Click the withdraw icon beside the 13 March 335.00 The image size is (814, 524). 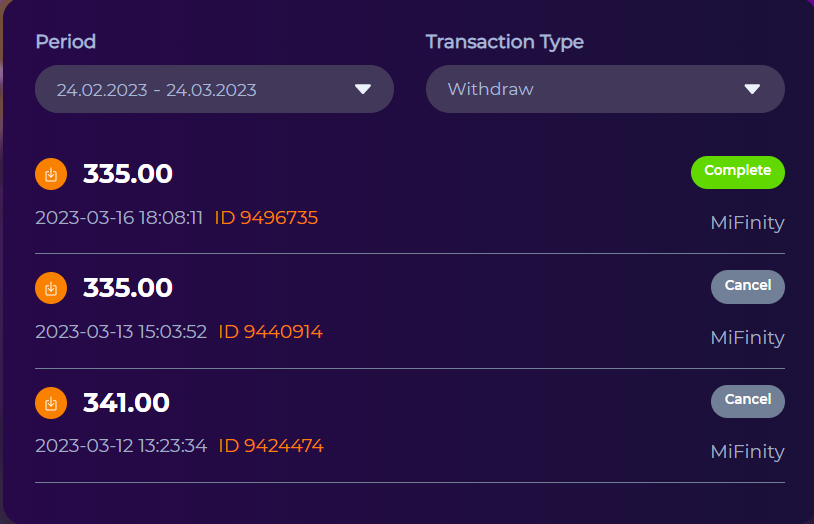click(x=50, y=288)
